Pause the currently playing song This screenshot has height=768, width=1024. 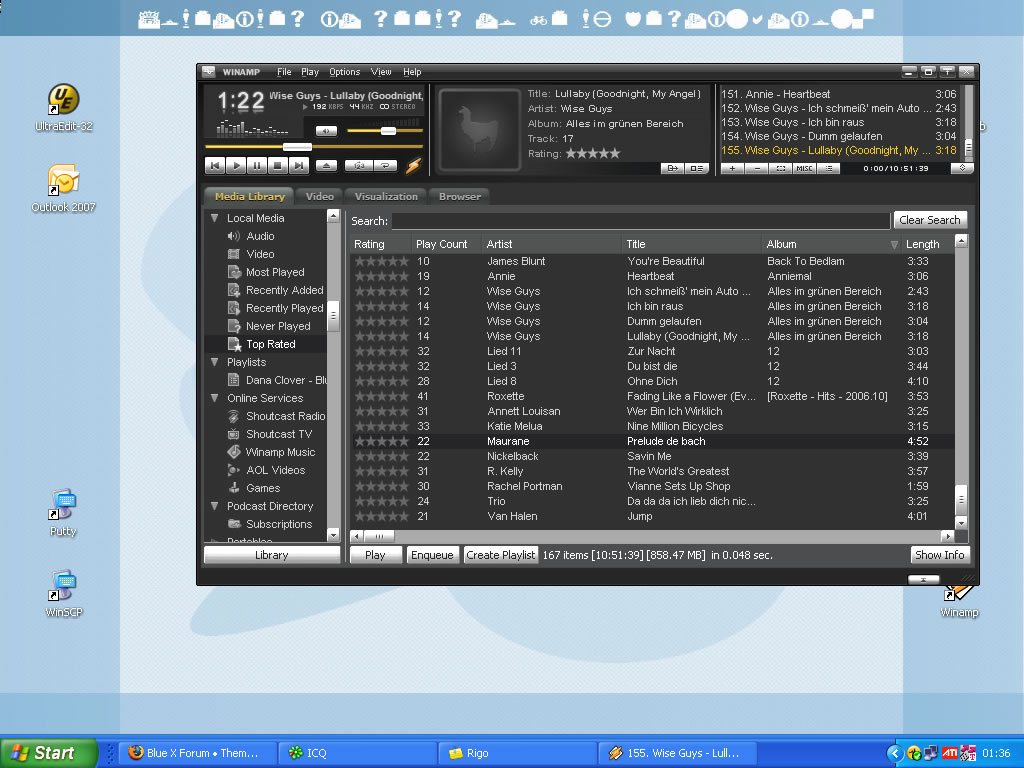[x=257, y=166]
